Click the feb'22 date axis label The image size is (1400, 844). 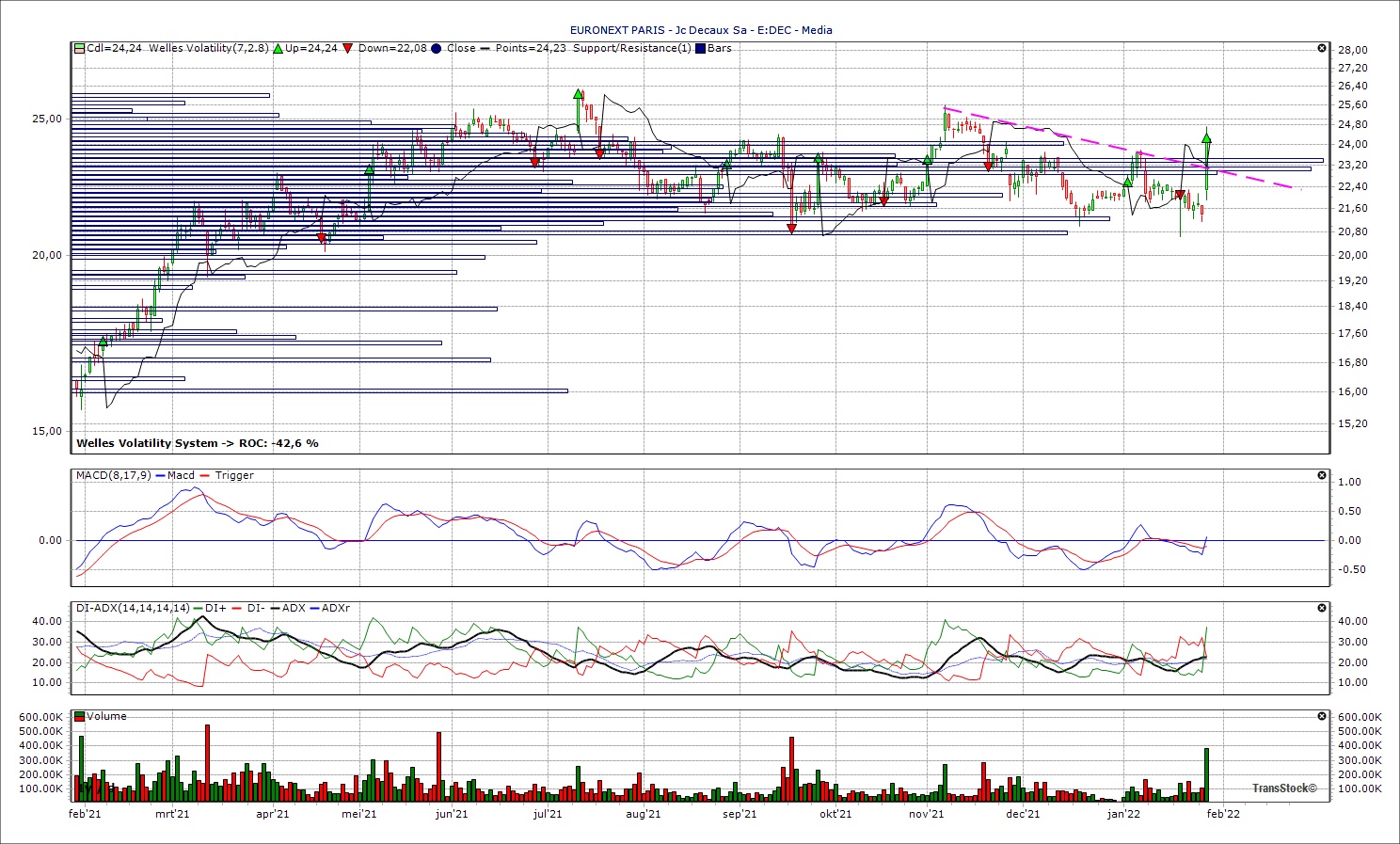[1223, 814]
